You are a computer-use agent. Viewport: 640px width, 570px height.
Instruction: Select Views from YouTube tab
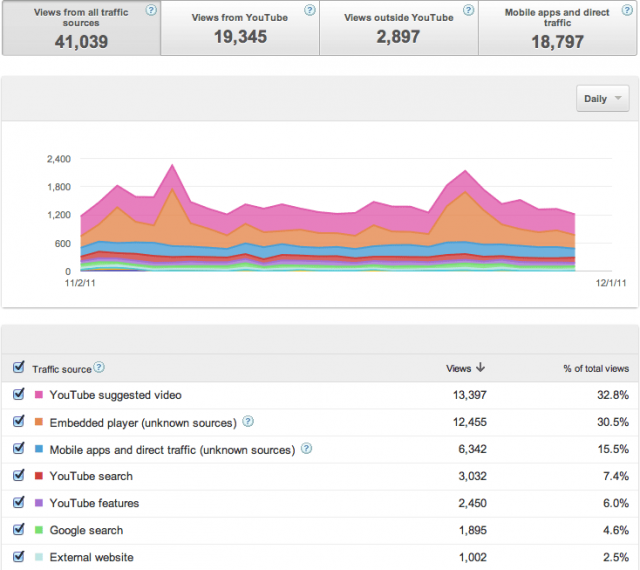pyautogui.click(x=240, y=28)
